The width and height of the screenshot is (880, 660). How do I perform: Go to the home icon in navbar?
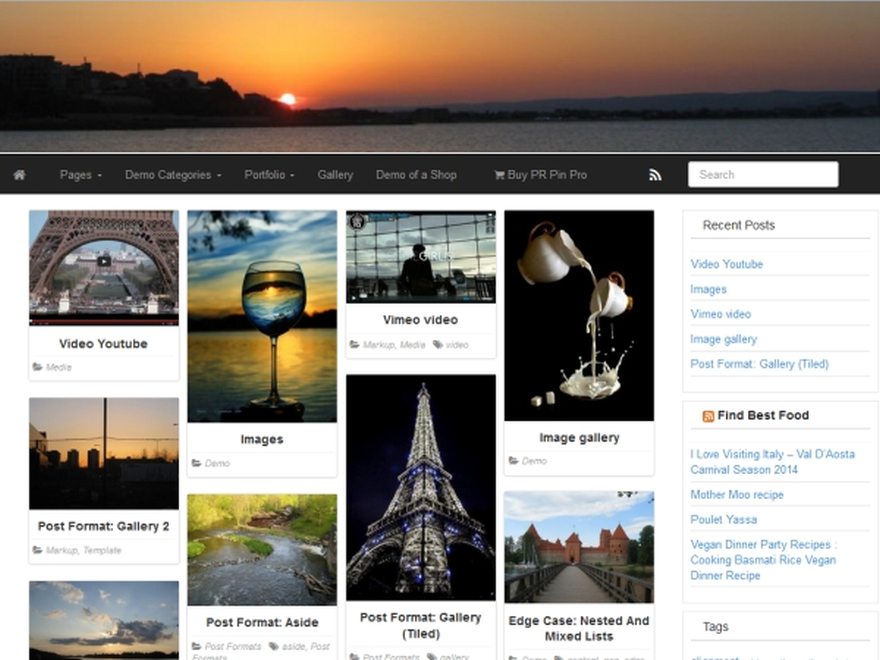[x=20, y=175]
